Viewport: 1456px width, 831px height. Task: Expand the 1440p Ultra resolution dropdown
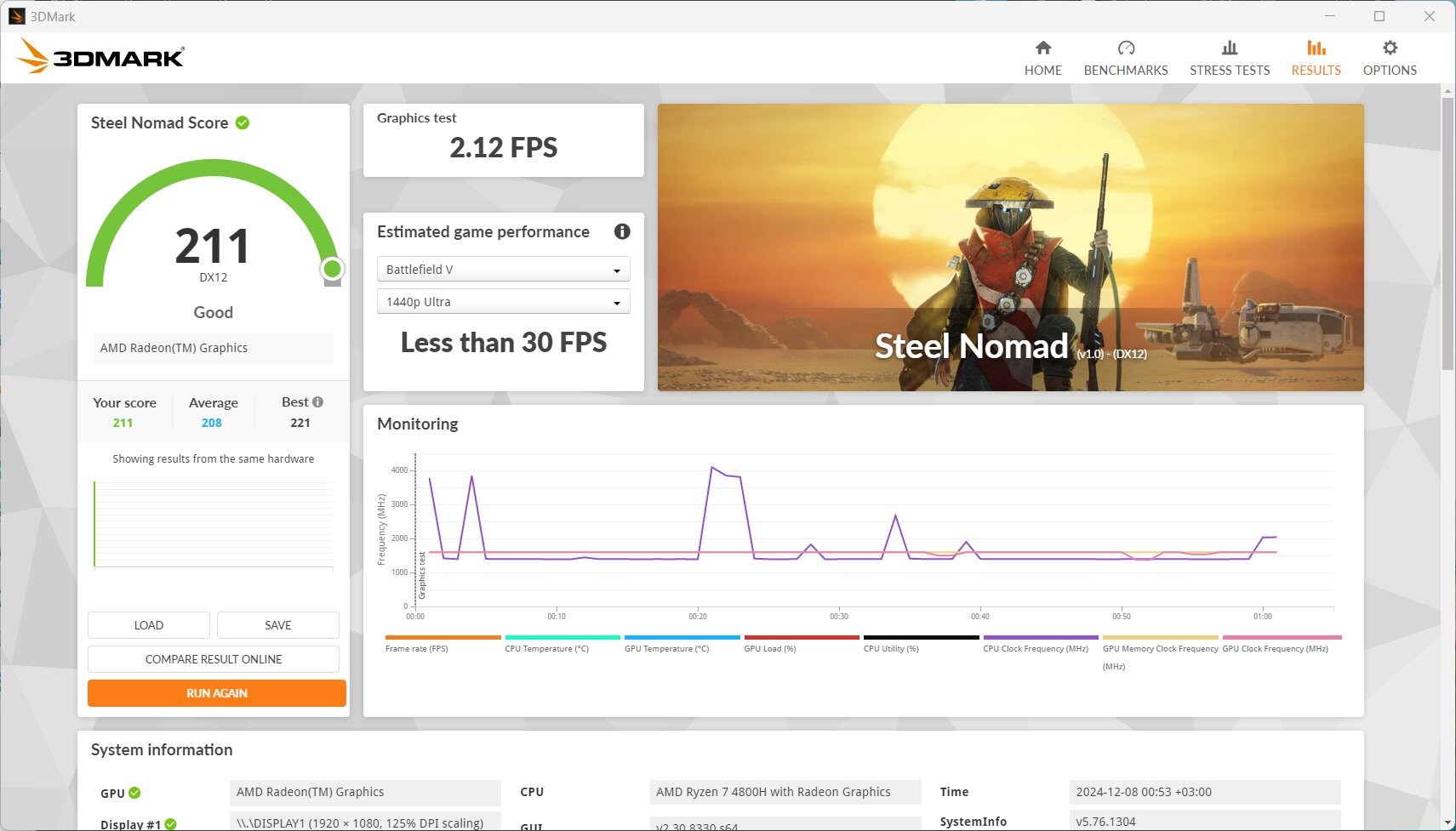tap(503, 302)
